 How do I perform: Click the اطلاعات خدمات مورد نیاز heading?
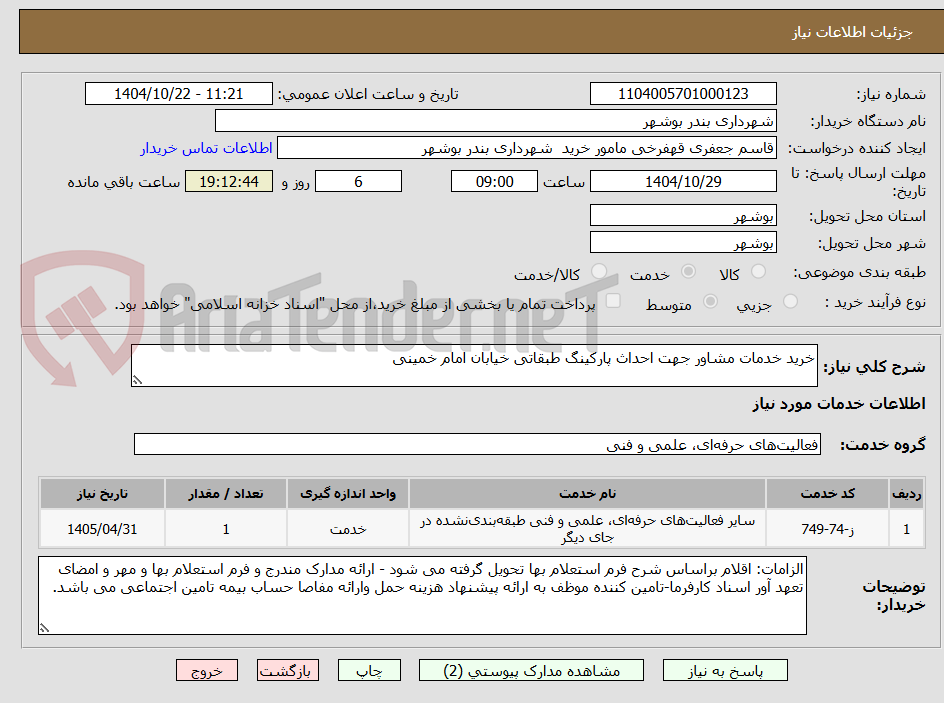[x=839, y=403]
